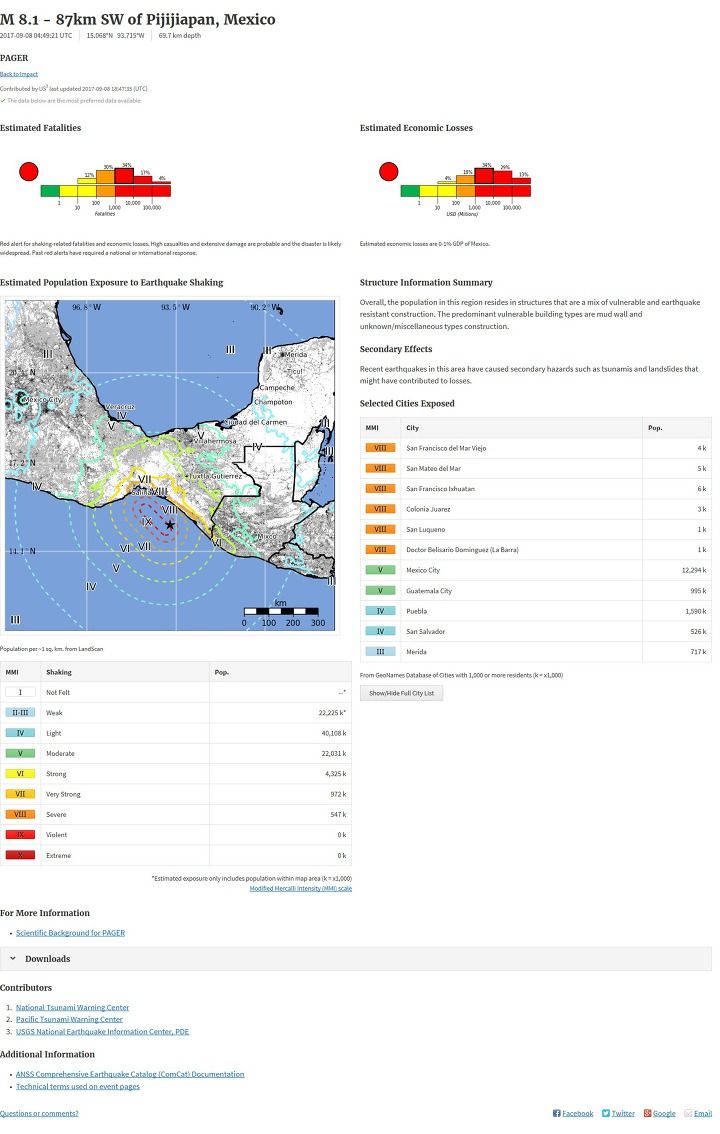Viewport: 720px width, 1134px height.
Task: Click the epicenter star on the map
Action: coord(170,524)
